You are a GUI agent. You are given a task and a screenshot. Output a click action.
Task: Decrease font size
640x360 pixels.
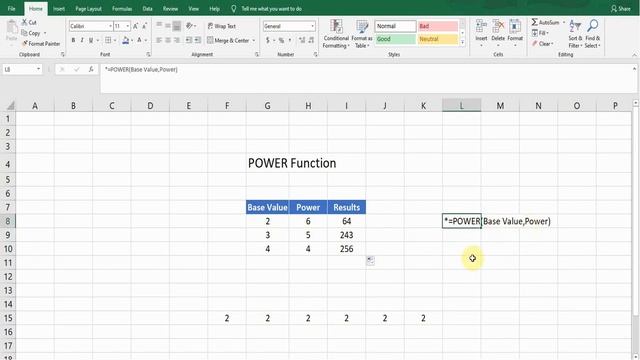tap(144, 26)
